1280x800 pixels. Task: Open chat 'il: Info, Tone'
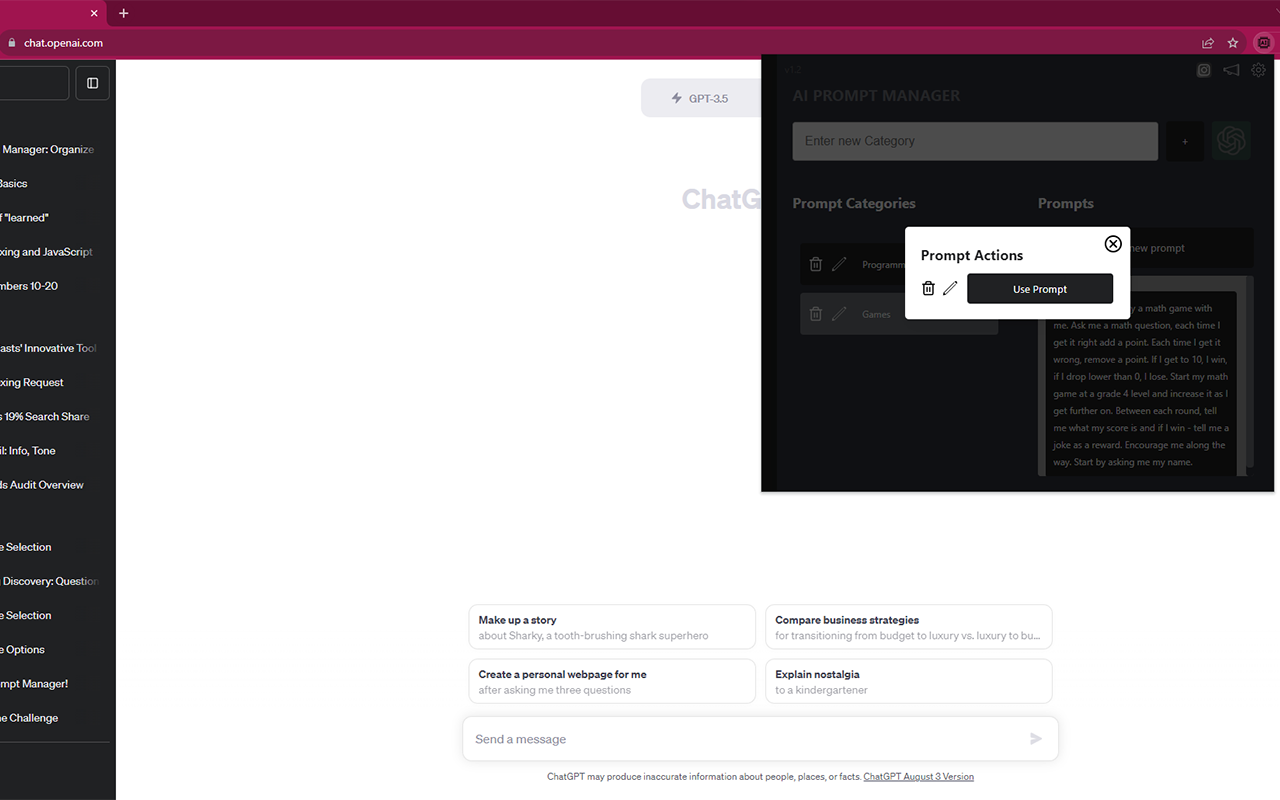pos(28,451)
